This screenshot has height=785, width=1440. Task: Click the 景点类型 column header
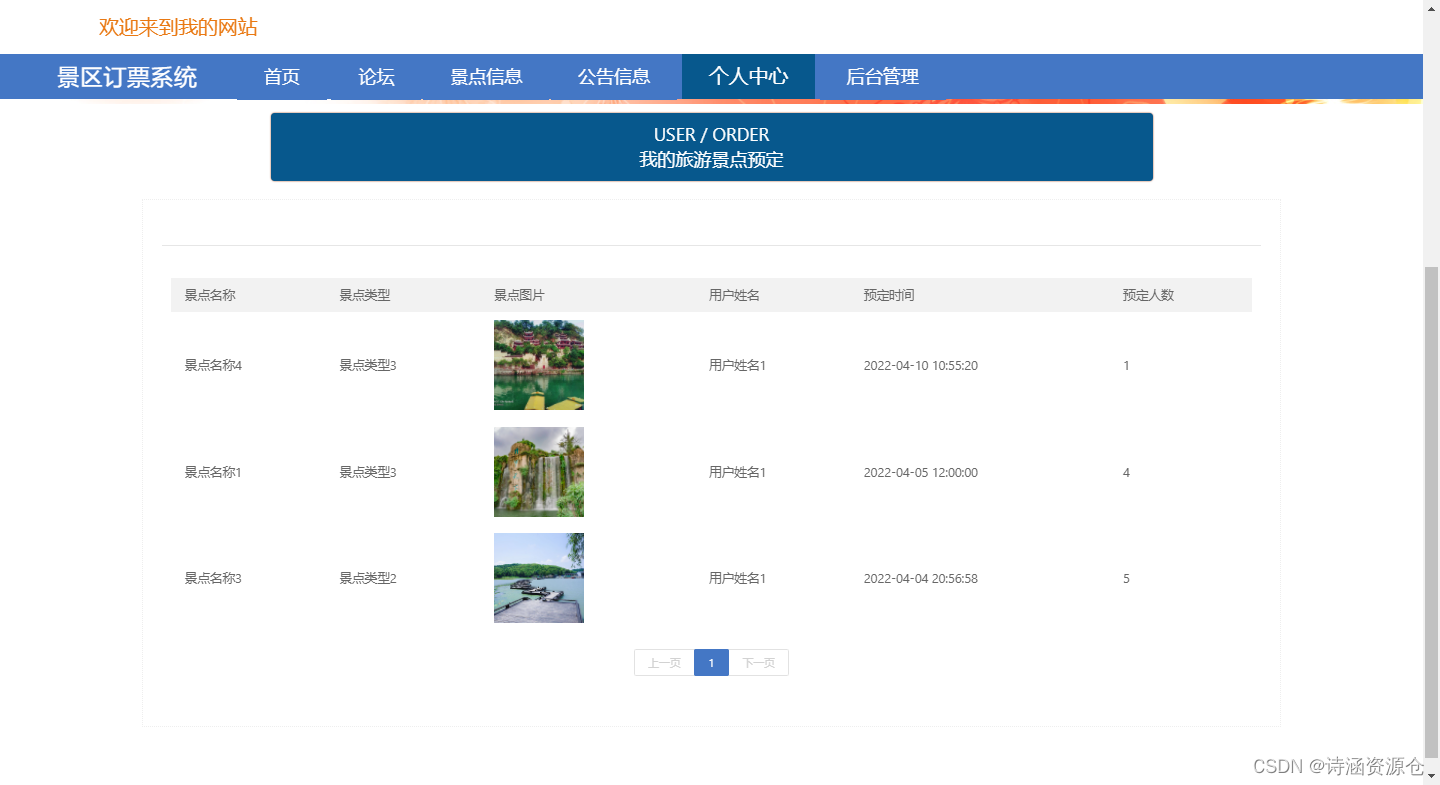tap(365, 295)
